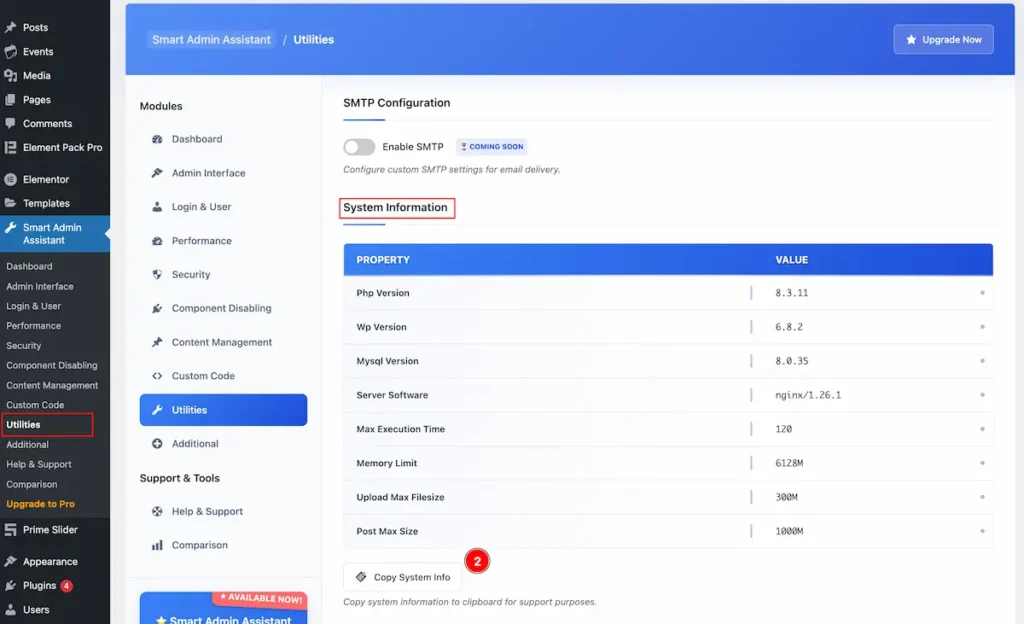Open Component Disabling in WordPress submenu
1024x624 pixels.
pos(52,366)
